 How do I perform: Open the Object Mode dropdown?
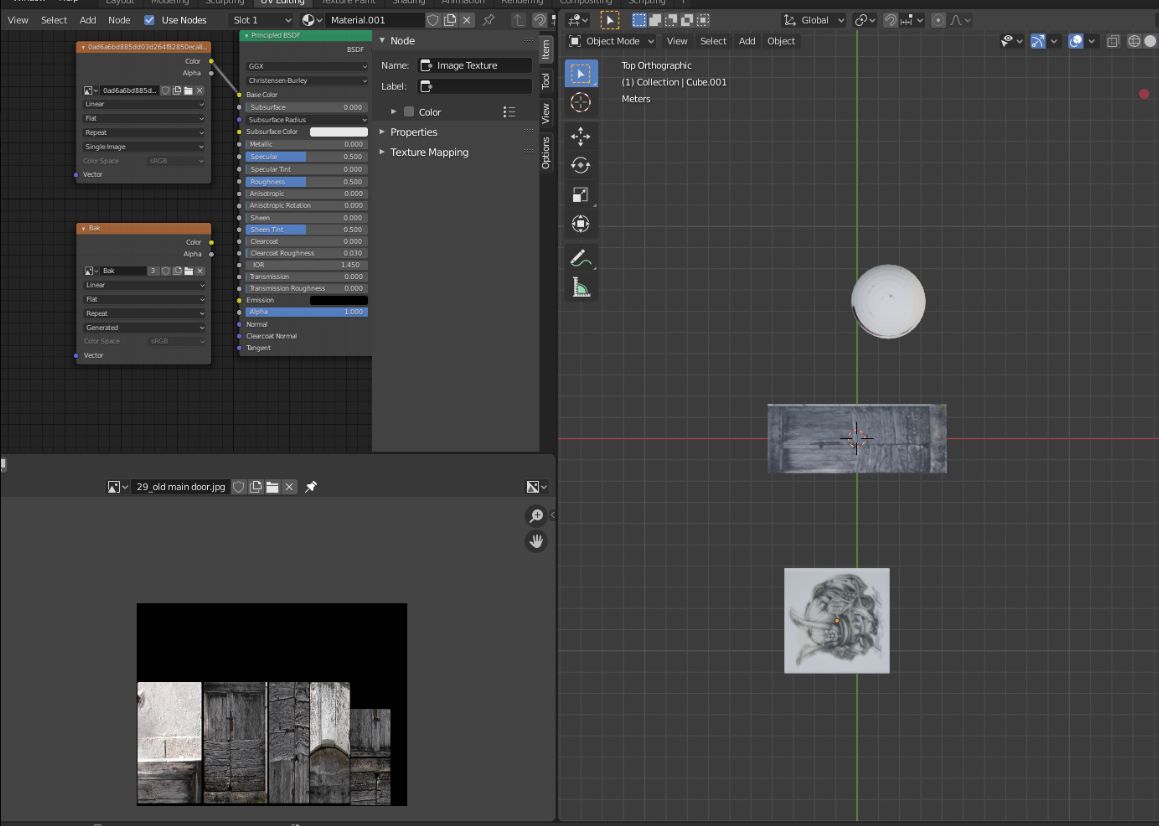point(612,41)
